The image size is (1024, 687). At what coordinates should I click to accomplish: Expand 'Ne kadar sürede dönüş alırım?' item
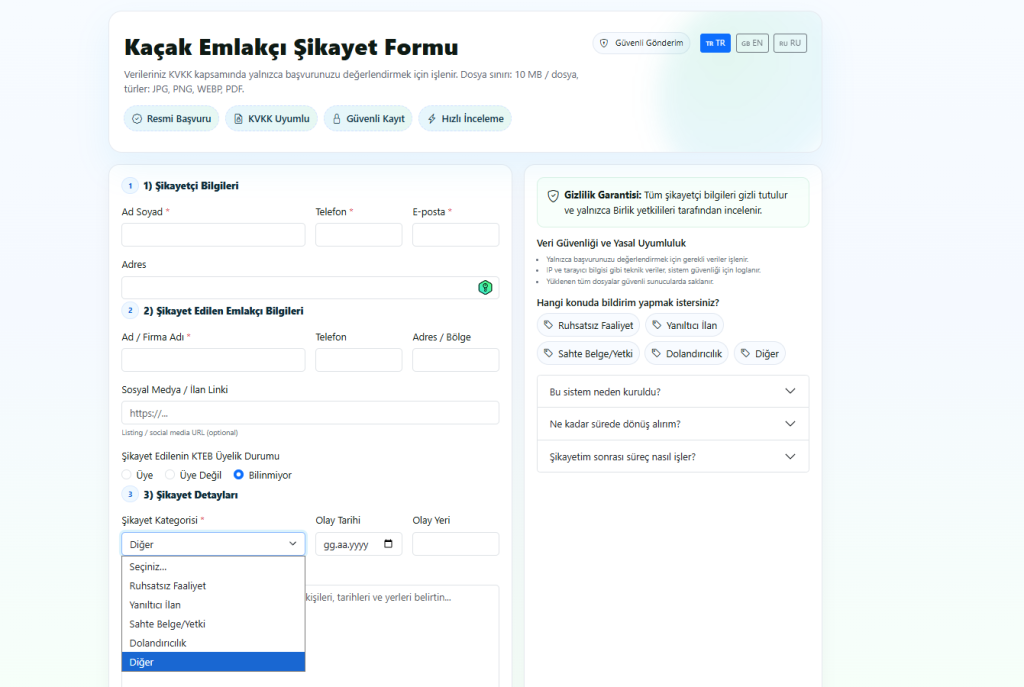coord(672,424)
